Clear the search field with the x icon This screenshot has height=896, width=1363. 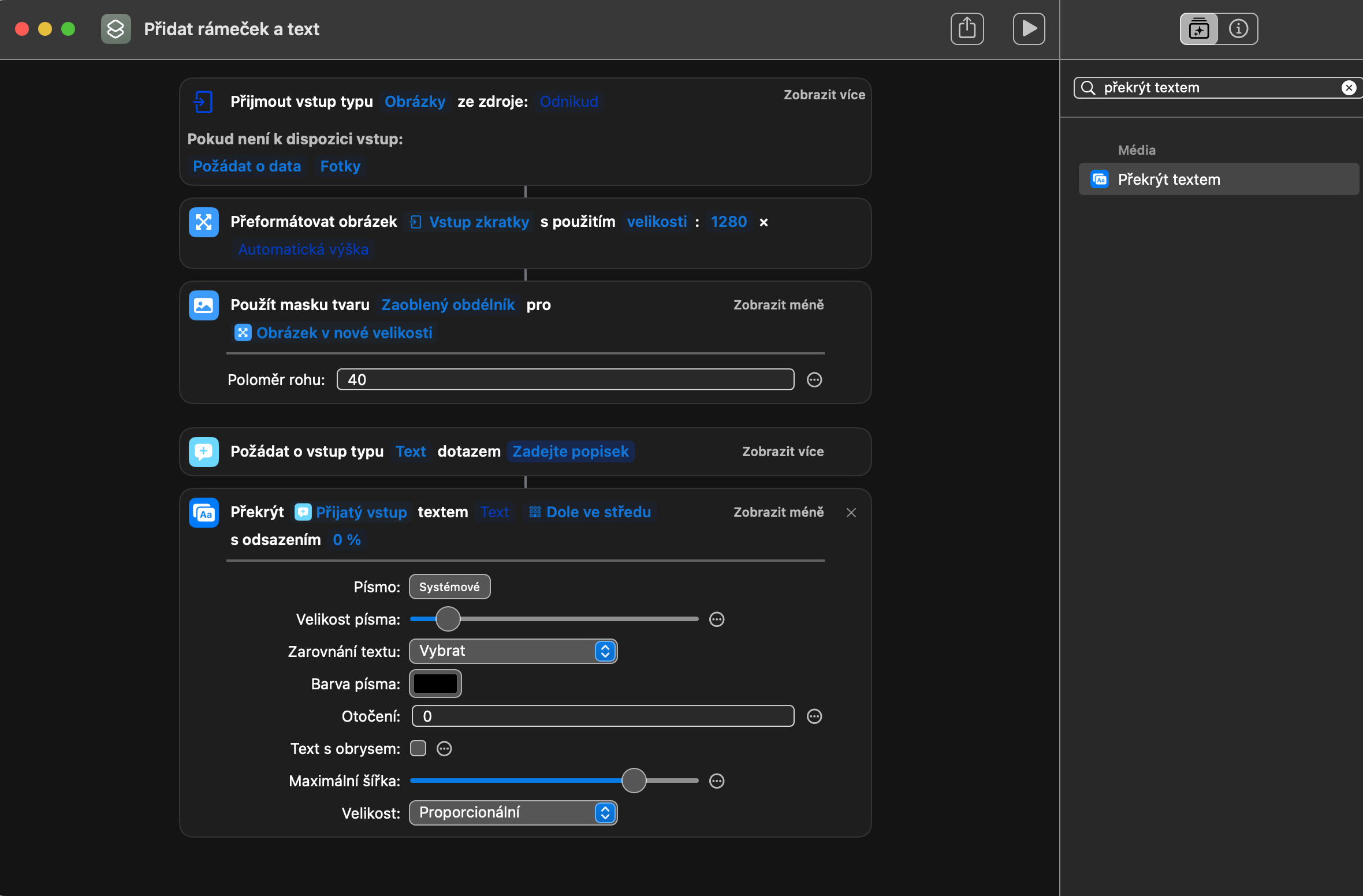pos(1349,88)
